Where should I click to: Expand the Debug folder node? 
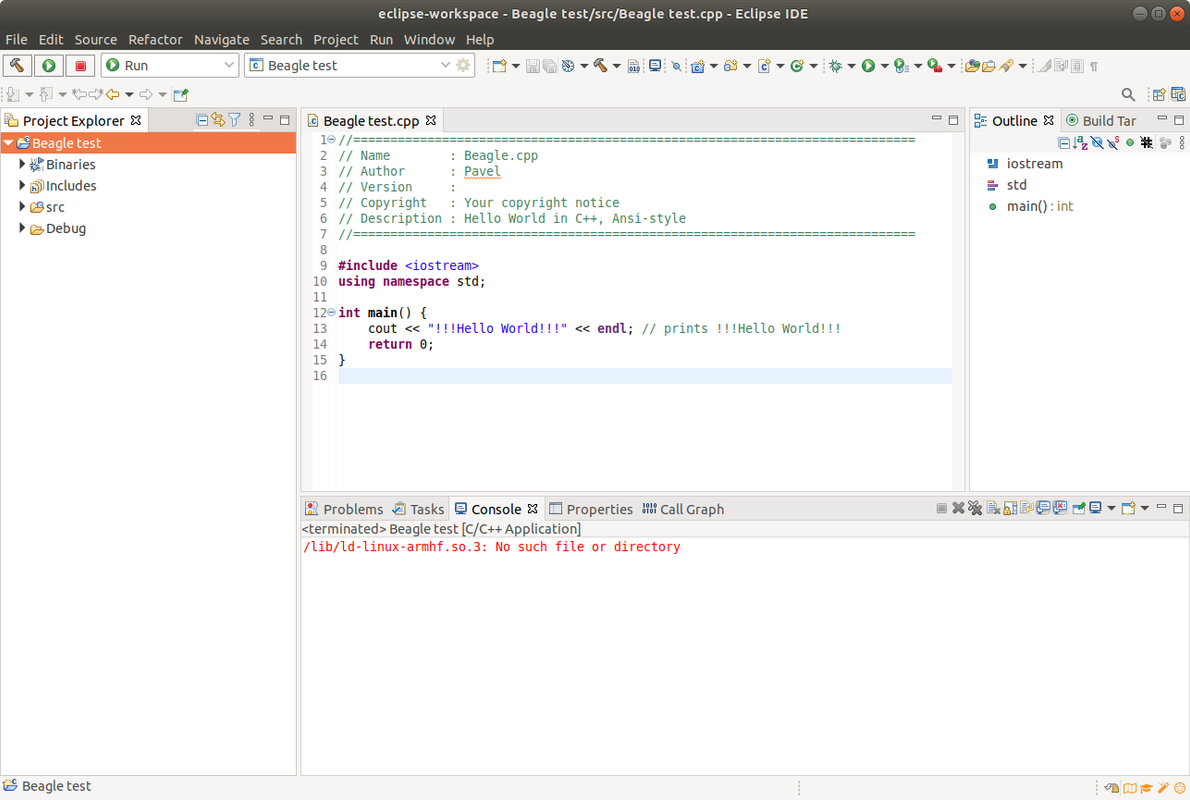22,228
